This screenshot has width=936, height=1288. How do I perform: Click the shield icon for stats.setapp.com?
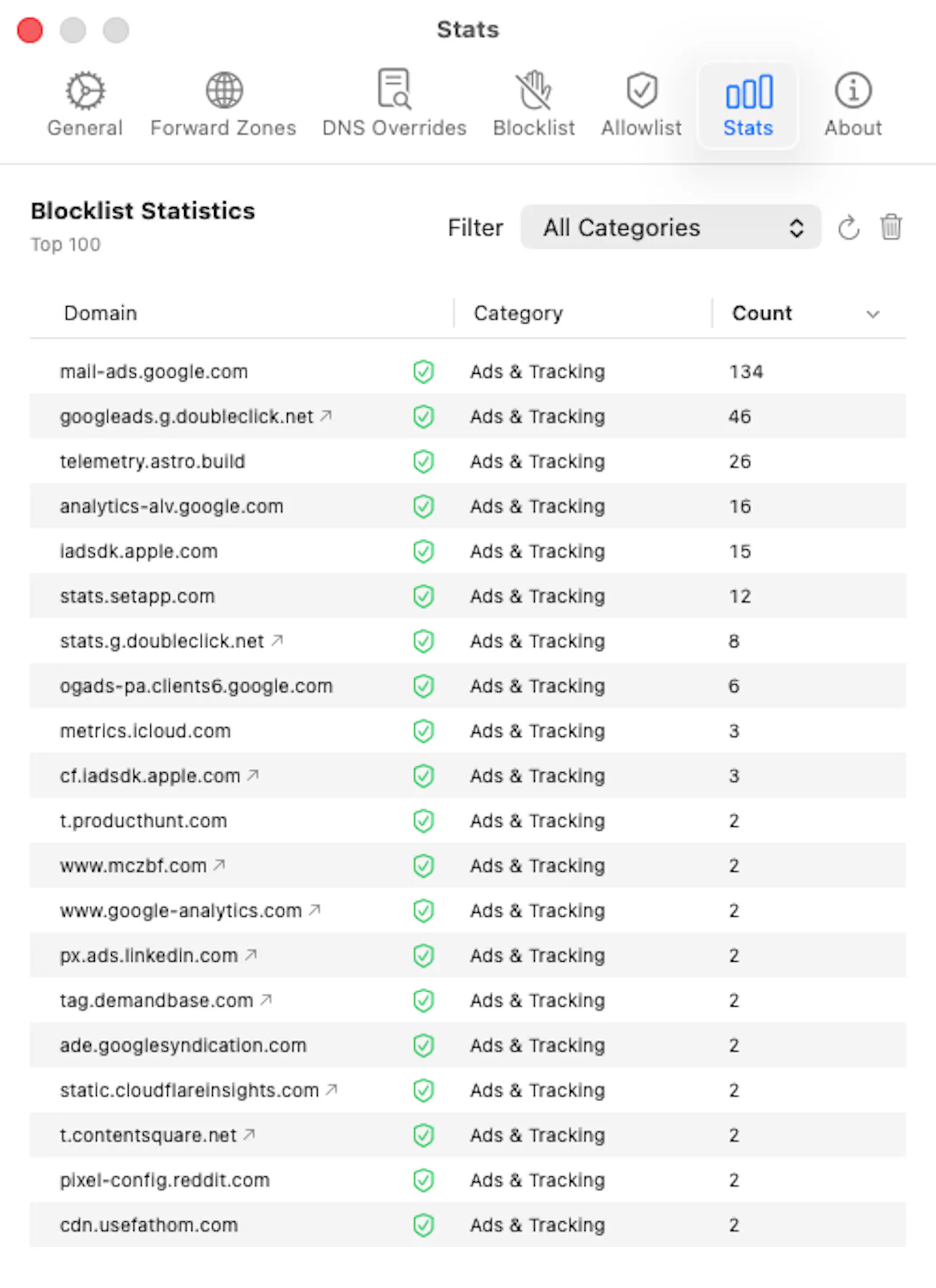point(424,597)
